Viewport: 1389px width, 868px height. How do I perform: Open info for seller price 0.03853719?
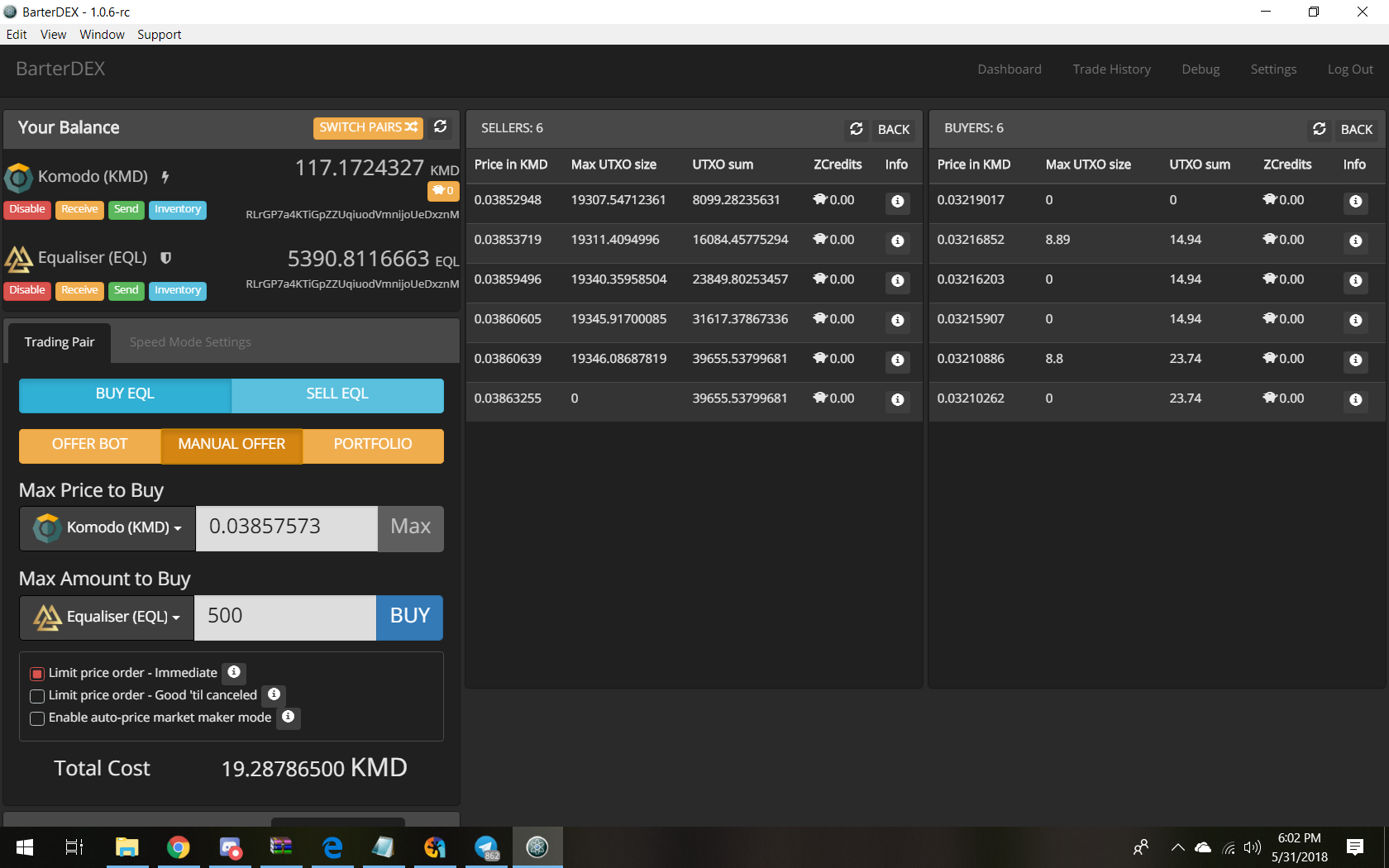(898, 241)
